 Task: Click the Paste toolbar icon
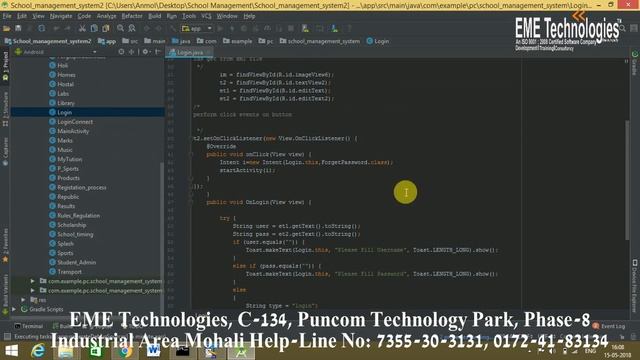point(106,29)
